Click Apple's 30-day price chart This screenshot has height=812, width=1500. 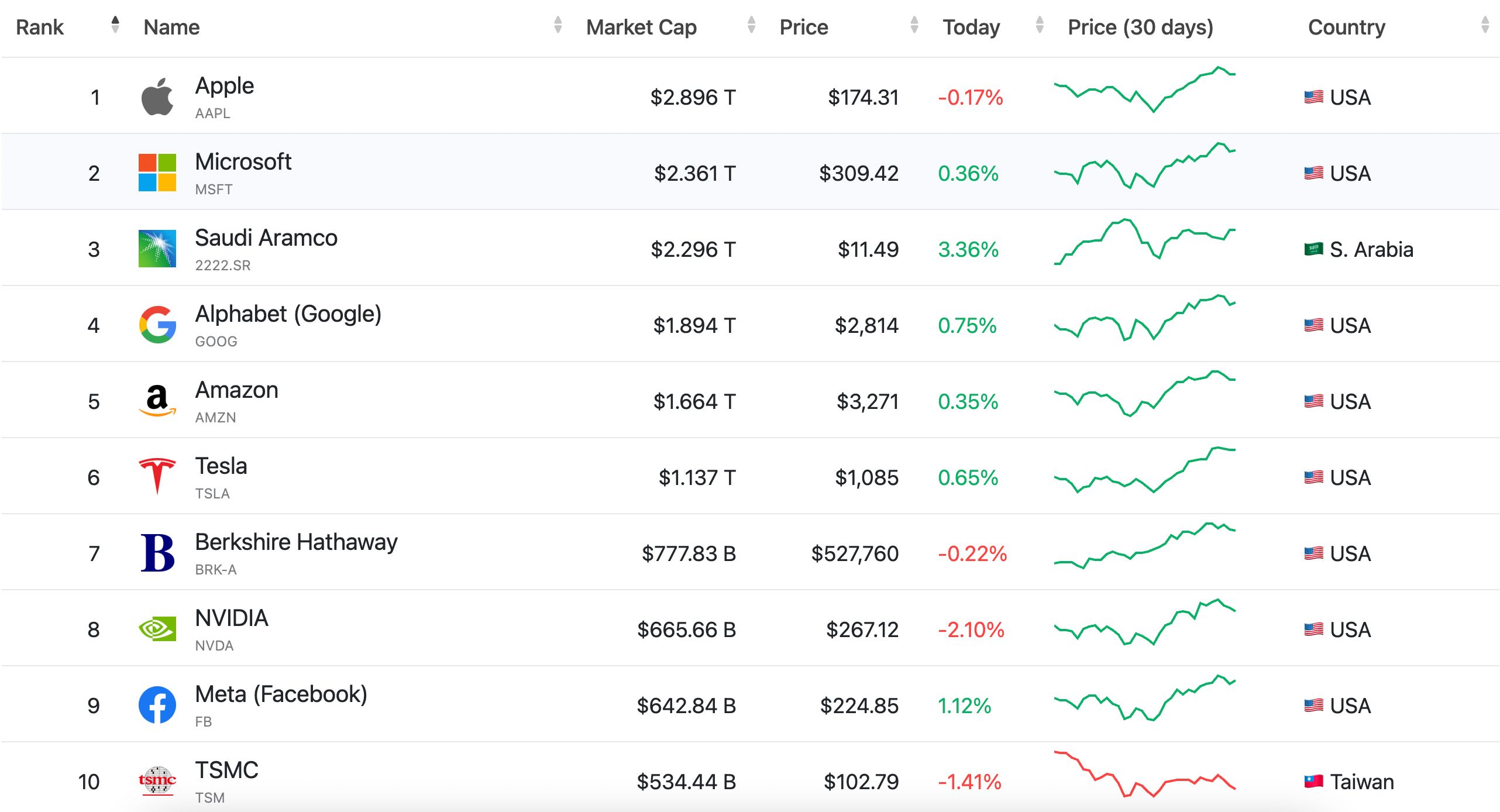pyautogui.click(x=1144, y=89)
